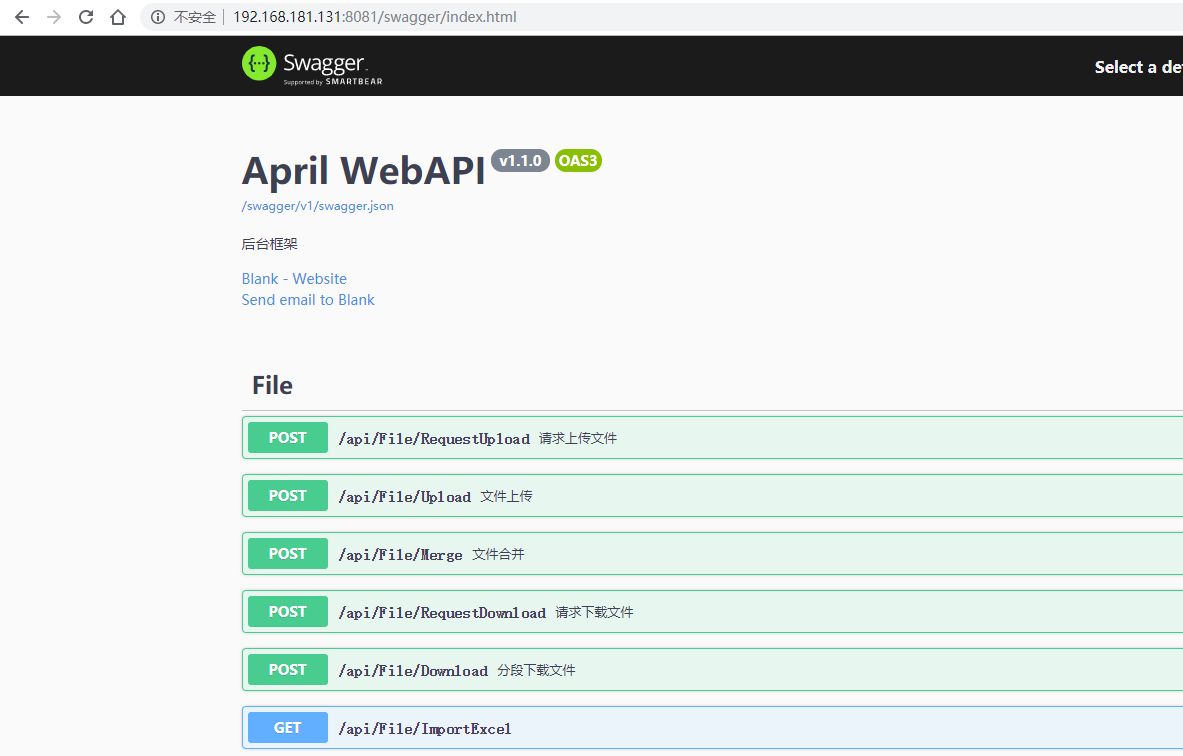The image size is (1183, 756).
Task: Click the v1.1.0 version badge
Action: point(520,161)
